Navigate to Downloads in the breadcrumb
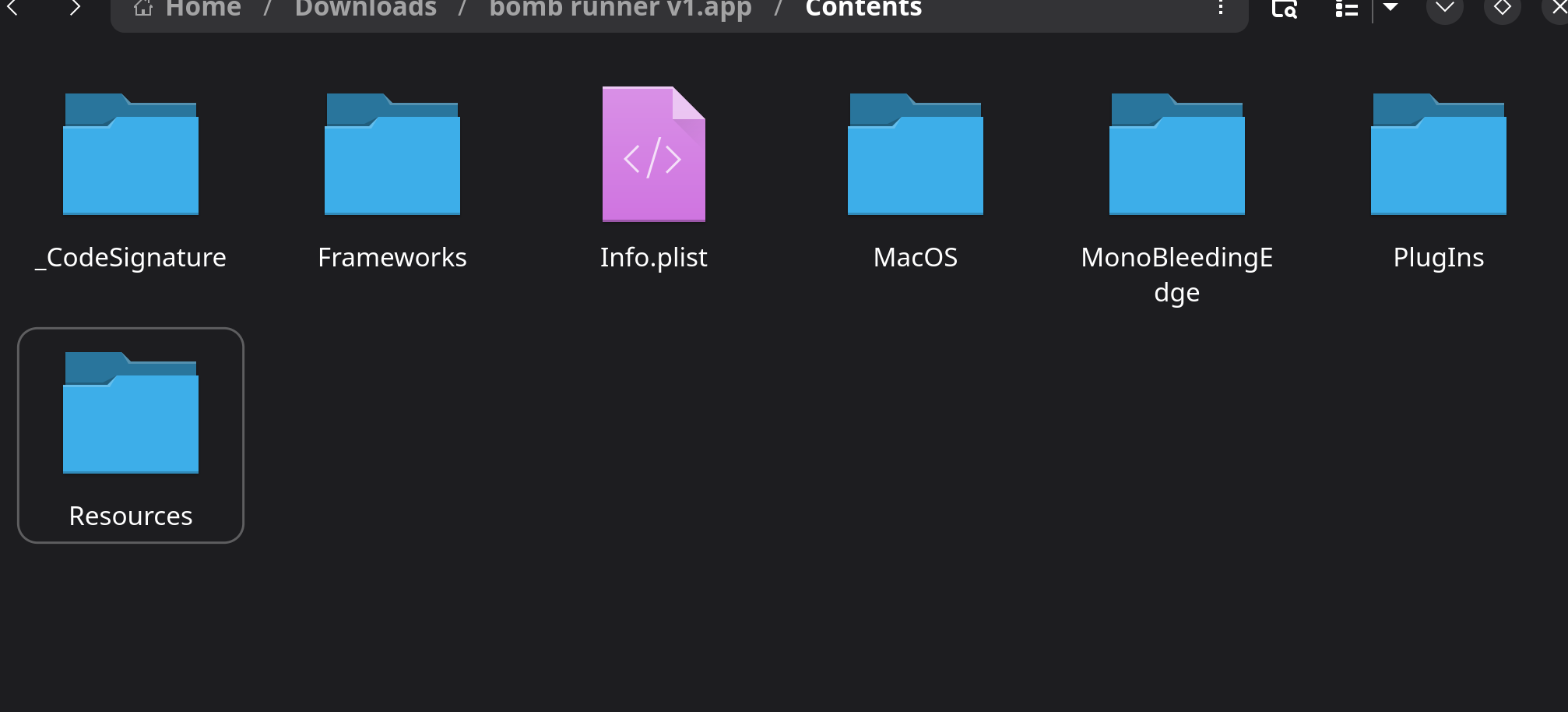 coord(366,9)
